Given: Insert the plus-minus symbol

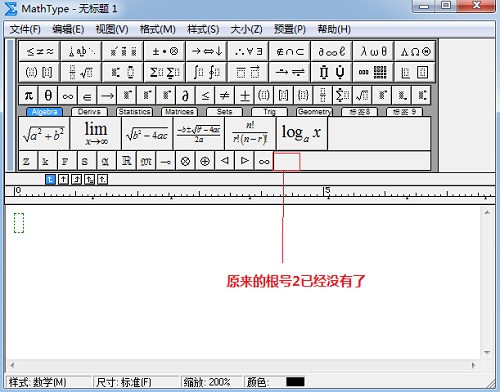Looking at the screenshot, I should 245,96.
